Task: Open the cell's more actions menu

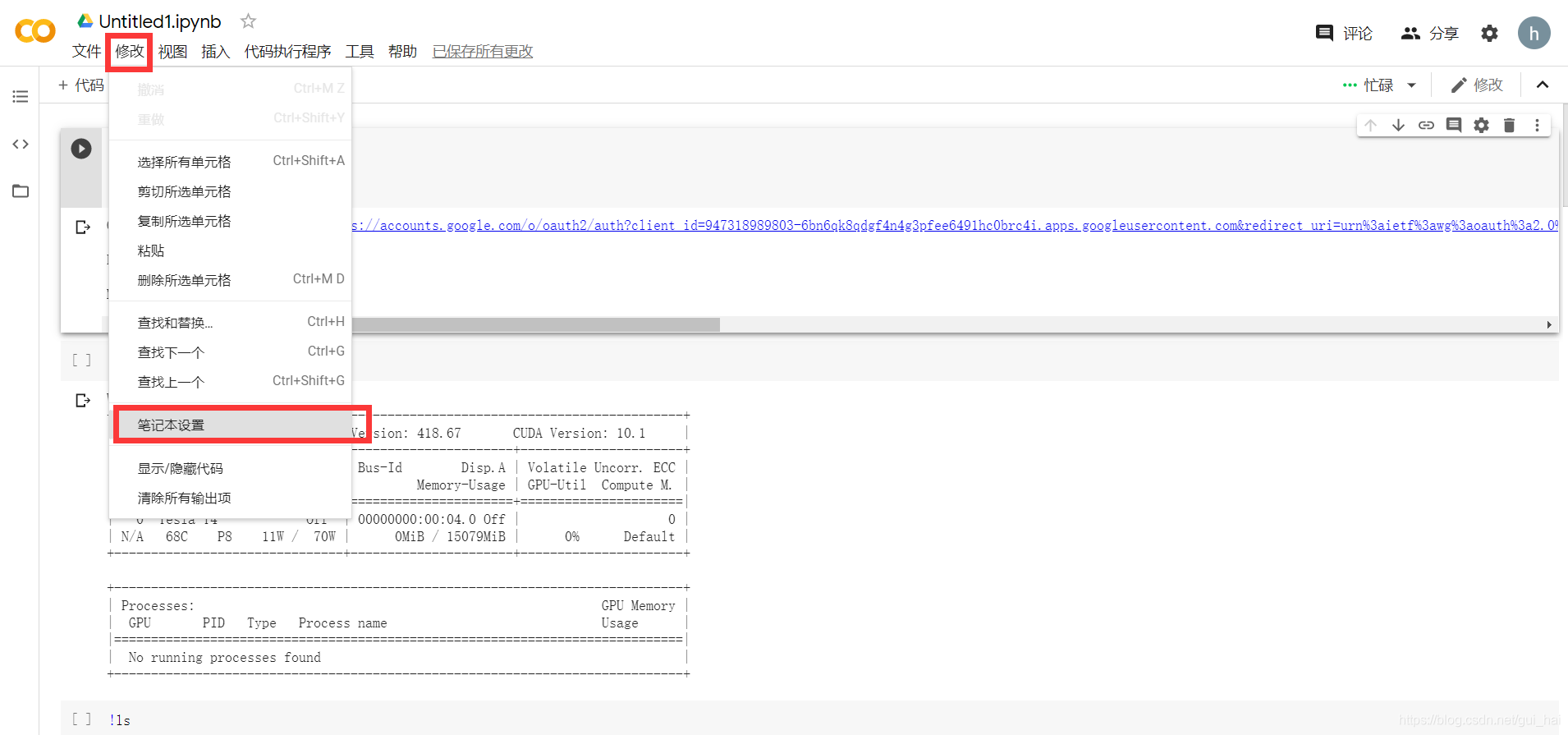Action: [x=1537, y=125]
